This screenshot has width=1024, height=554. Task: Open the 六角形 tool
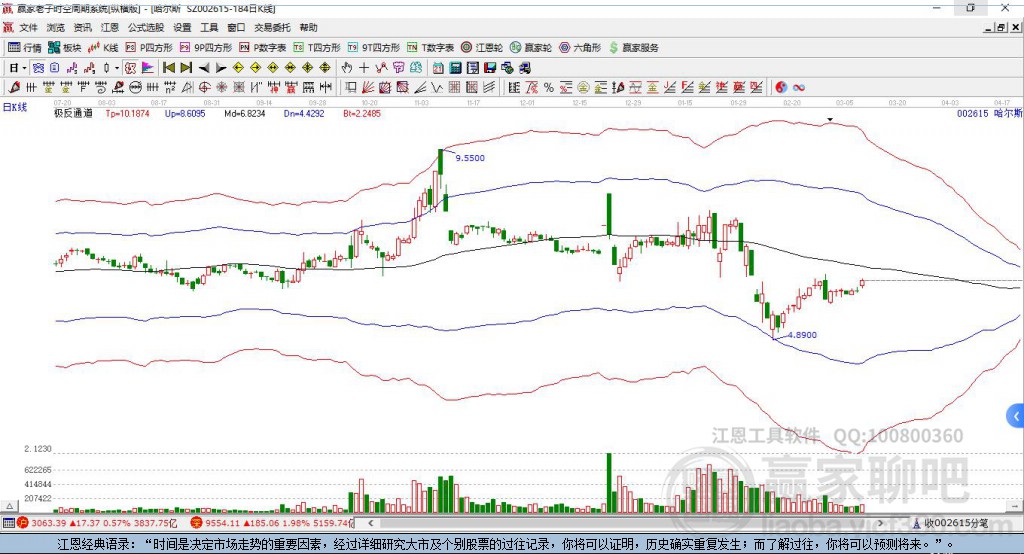tap(580, 48)
